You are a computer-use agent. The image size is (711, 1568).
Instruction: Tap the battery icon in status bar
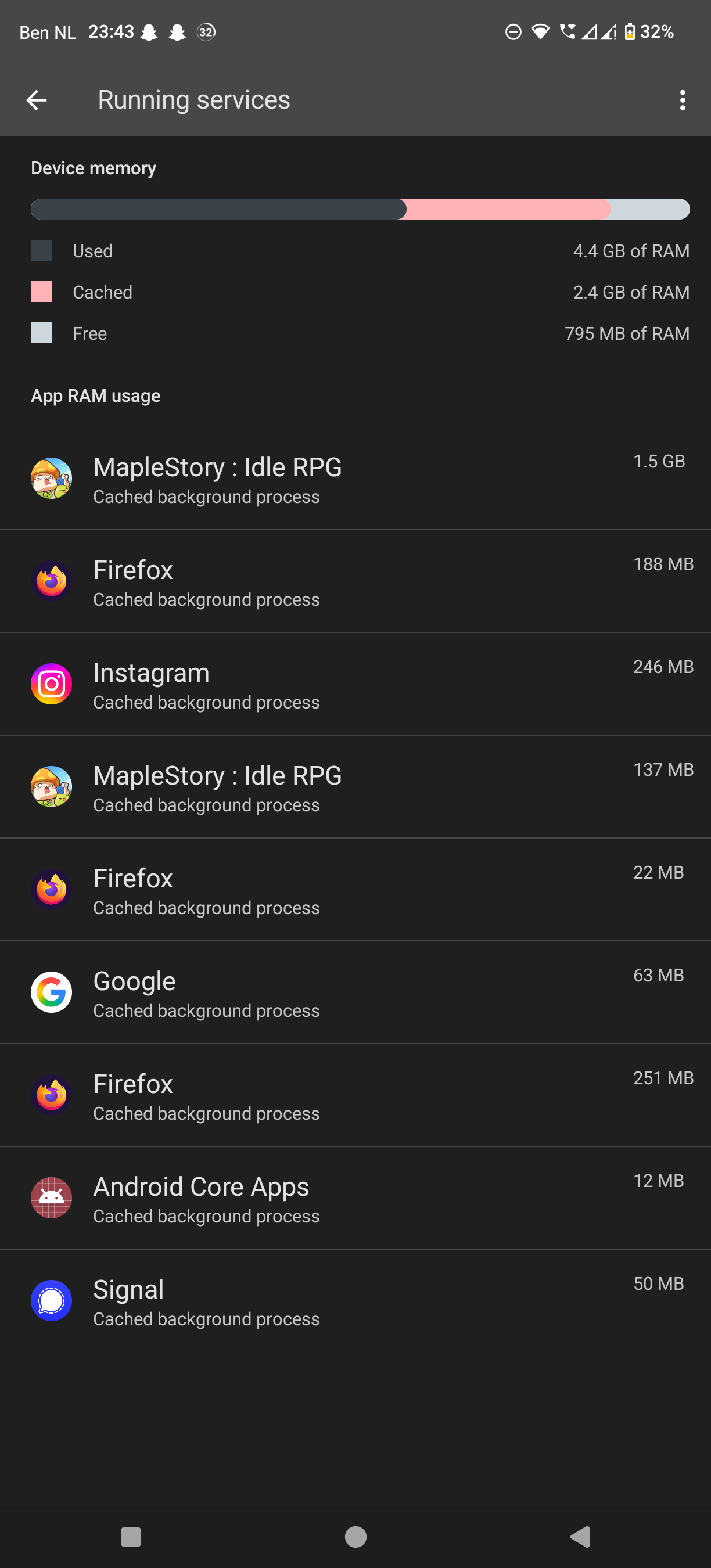pos(630,32)
